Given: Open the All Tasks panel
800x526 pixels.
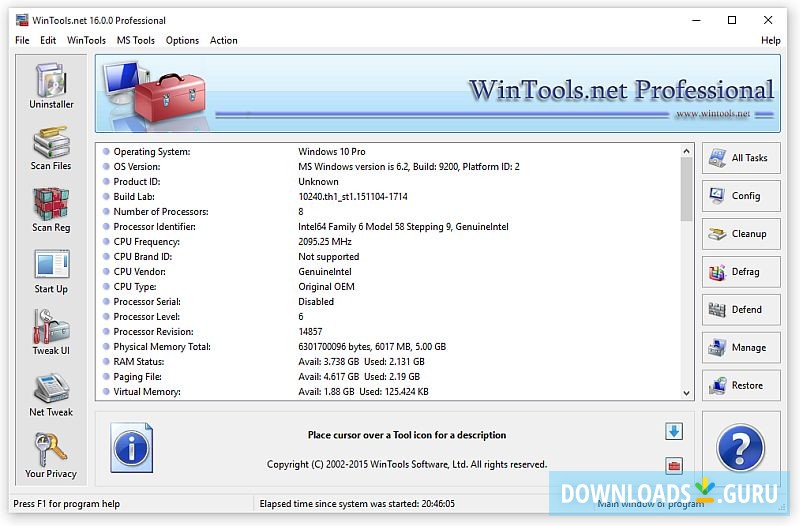Looking at the screenshot, I should click(x=741, y=158).
